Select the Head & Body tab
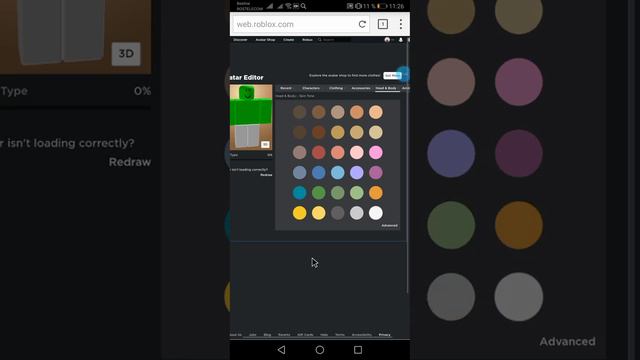Image resolution: width=640 pixels, height=360 pixels. [386, 88]
